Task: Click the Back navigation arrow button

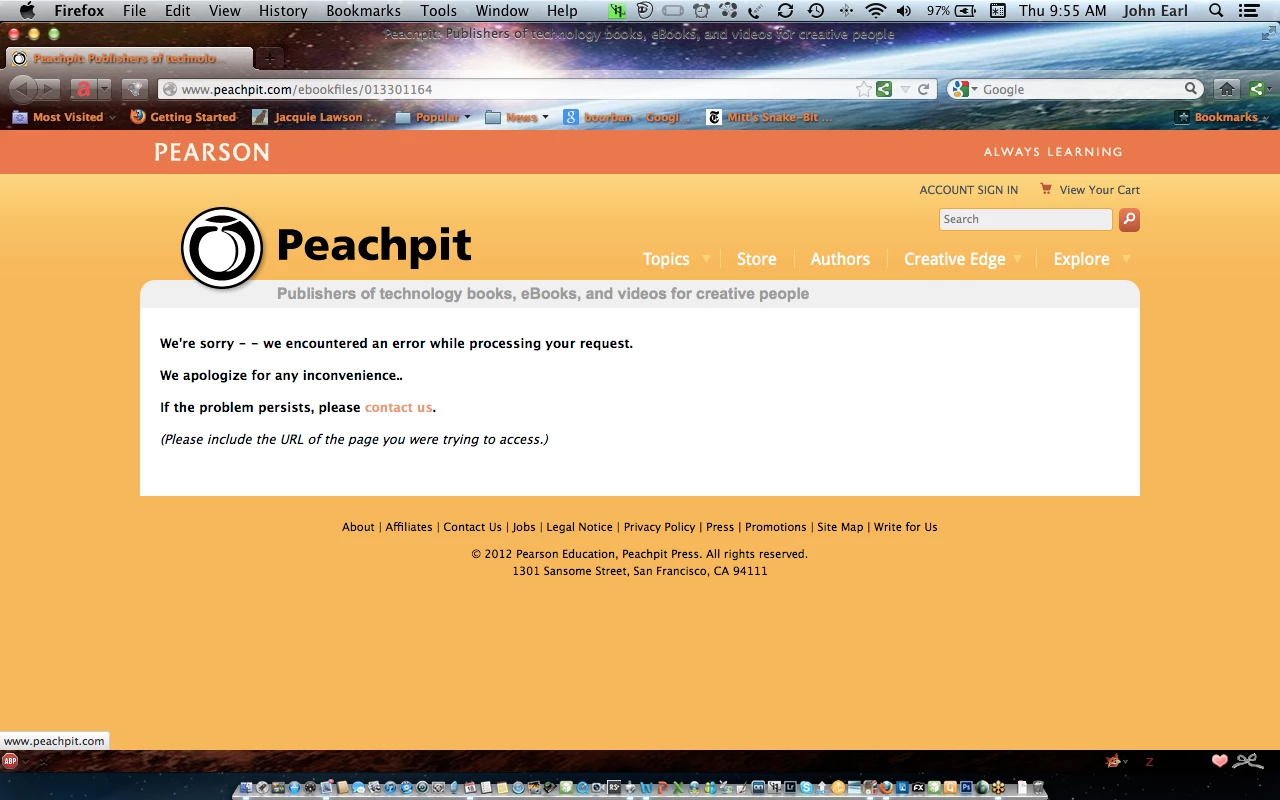Action: tap(22, 89)
